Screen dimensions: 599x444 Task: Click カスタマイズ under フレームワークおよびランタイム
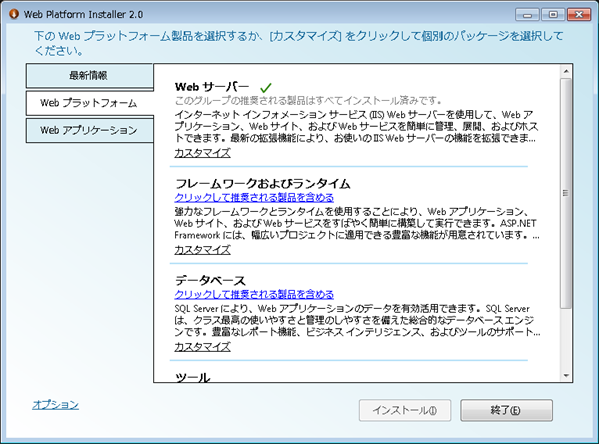(202, 250)
